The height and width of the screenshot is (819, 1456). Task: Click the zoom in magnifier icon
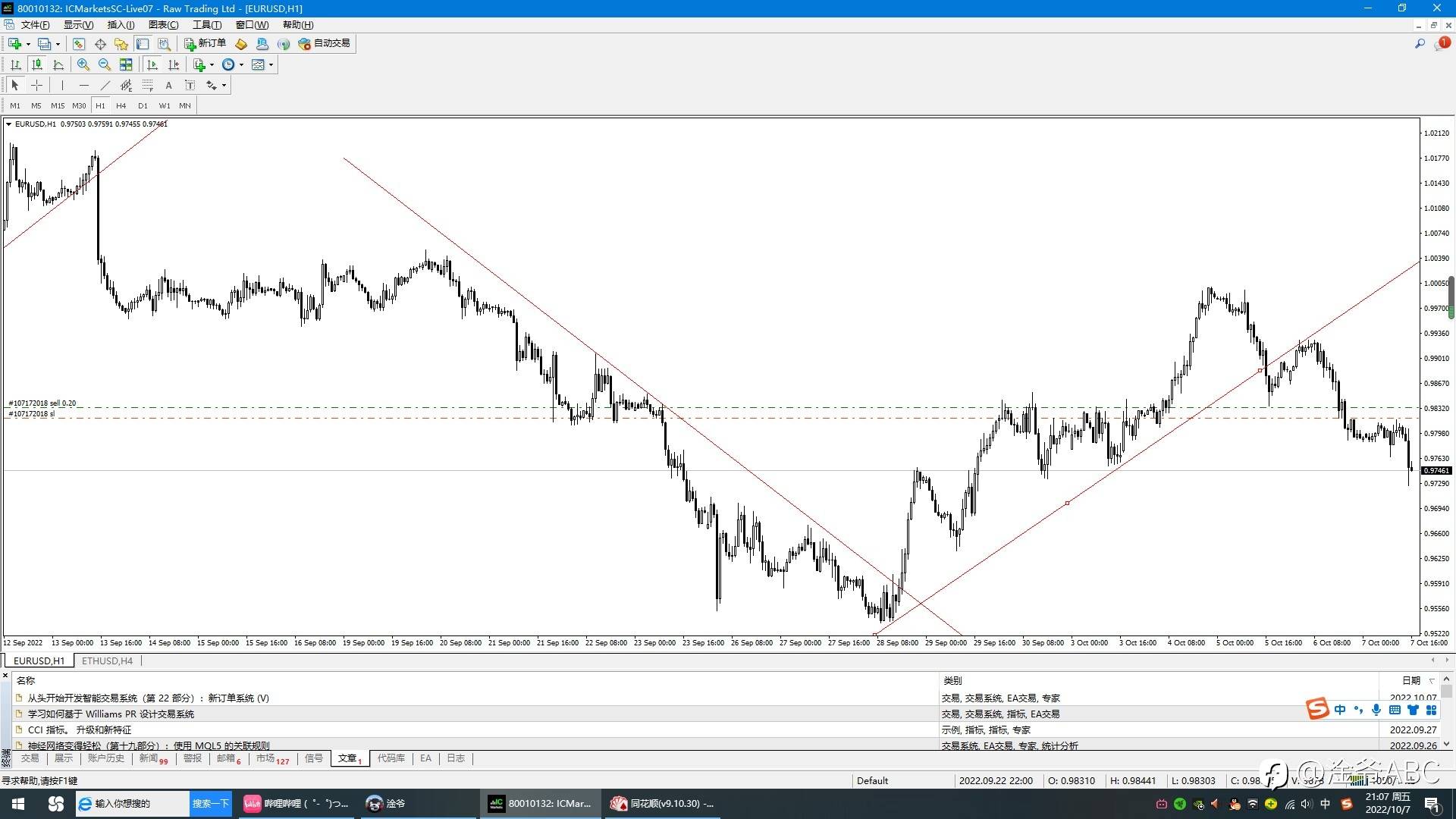coord(83,65)
